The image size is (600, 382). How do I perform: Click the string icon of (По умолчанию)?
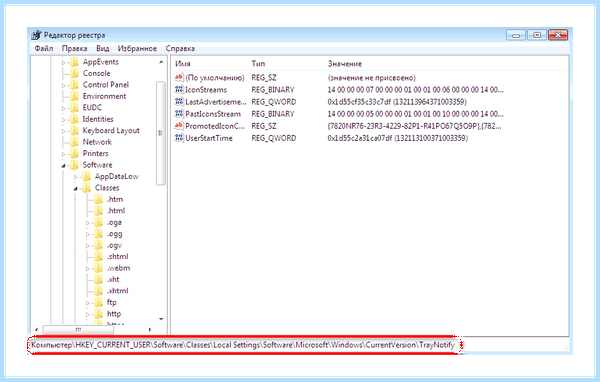179,77
